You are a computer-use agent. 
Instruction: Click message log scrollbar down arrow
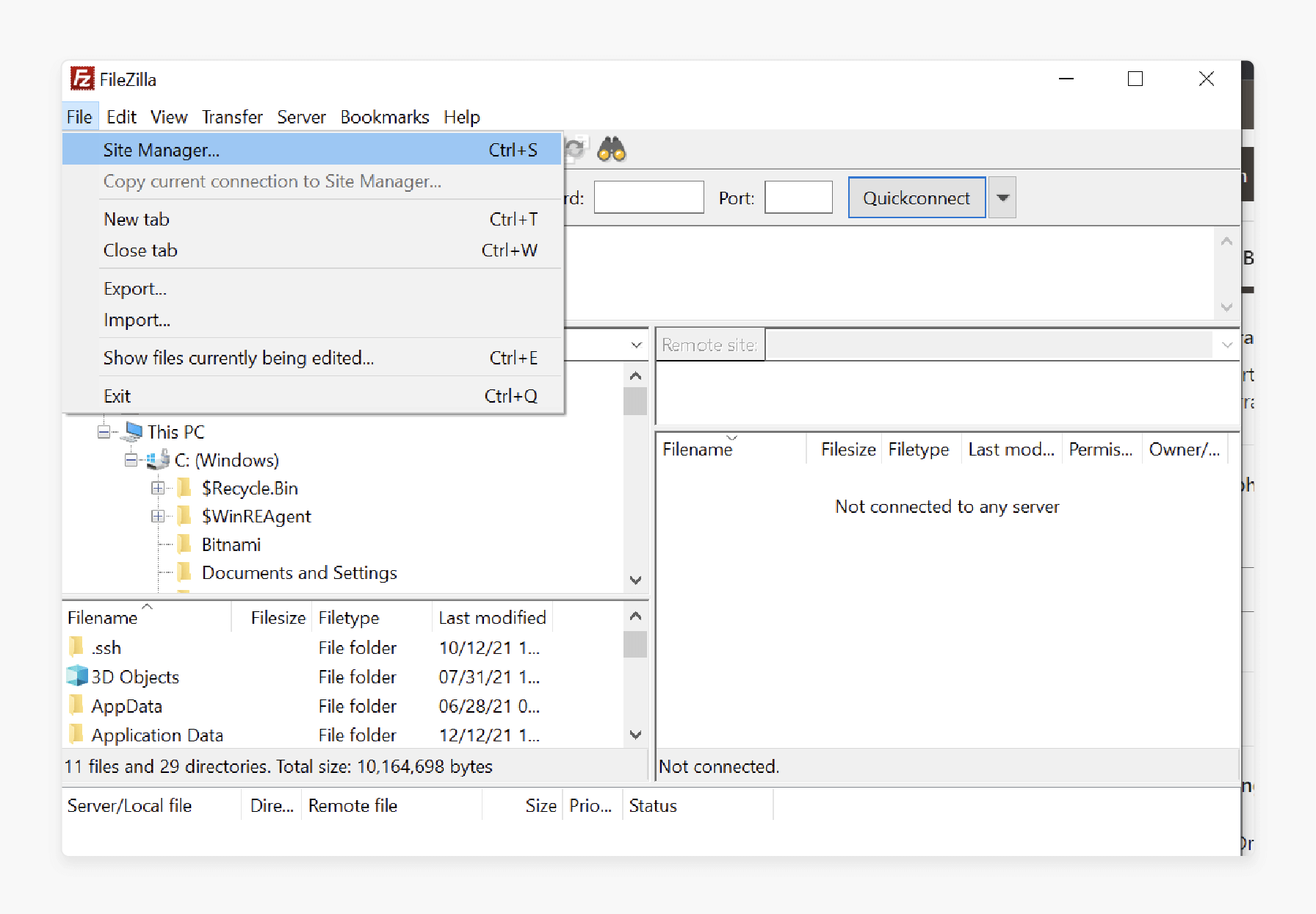1226,306
